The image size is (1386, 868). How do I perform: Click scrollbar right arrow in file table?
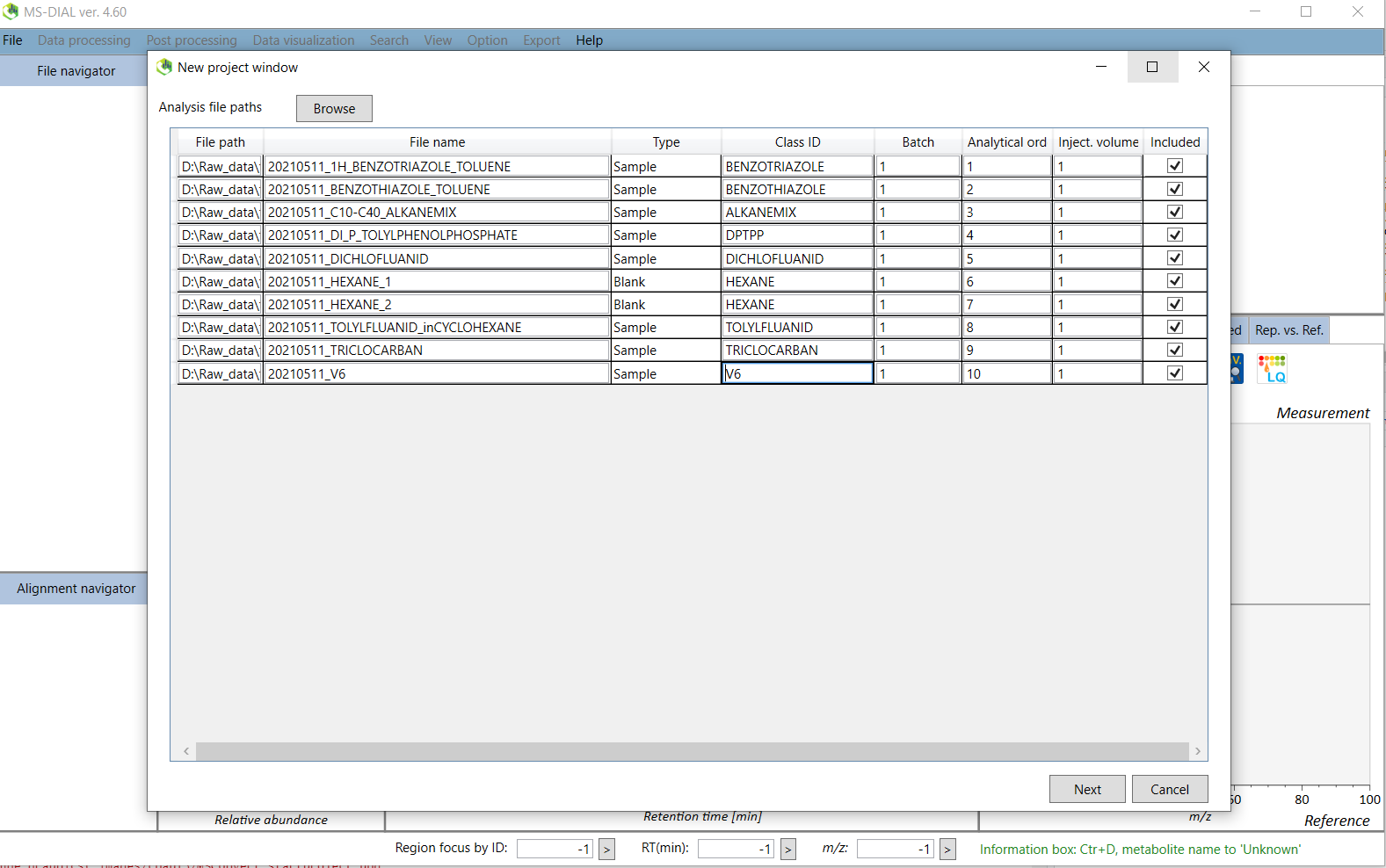click(x=1198, y=751)
